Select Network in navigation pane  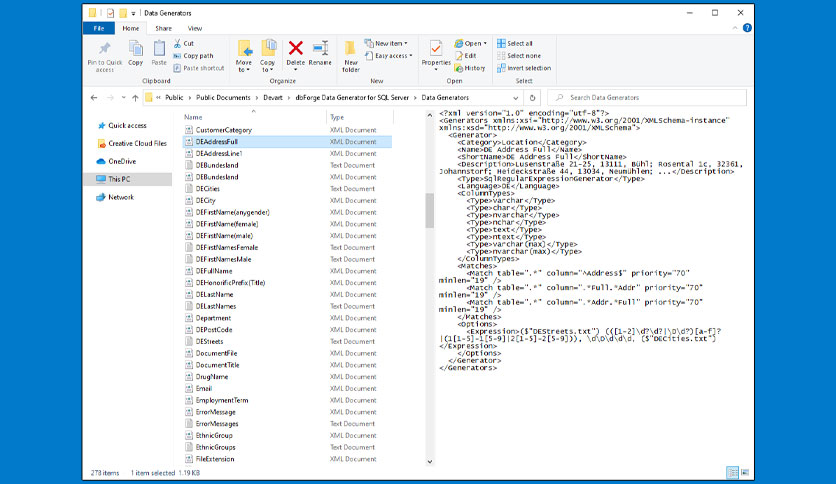(x=115, y=197)
